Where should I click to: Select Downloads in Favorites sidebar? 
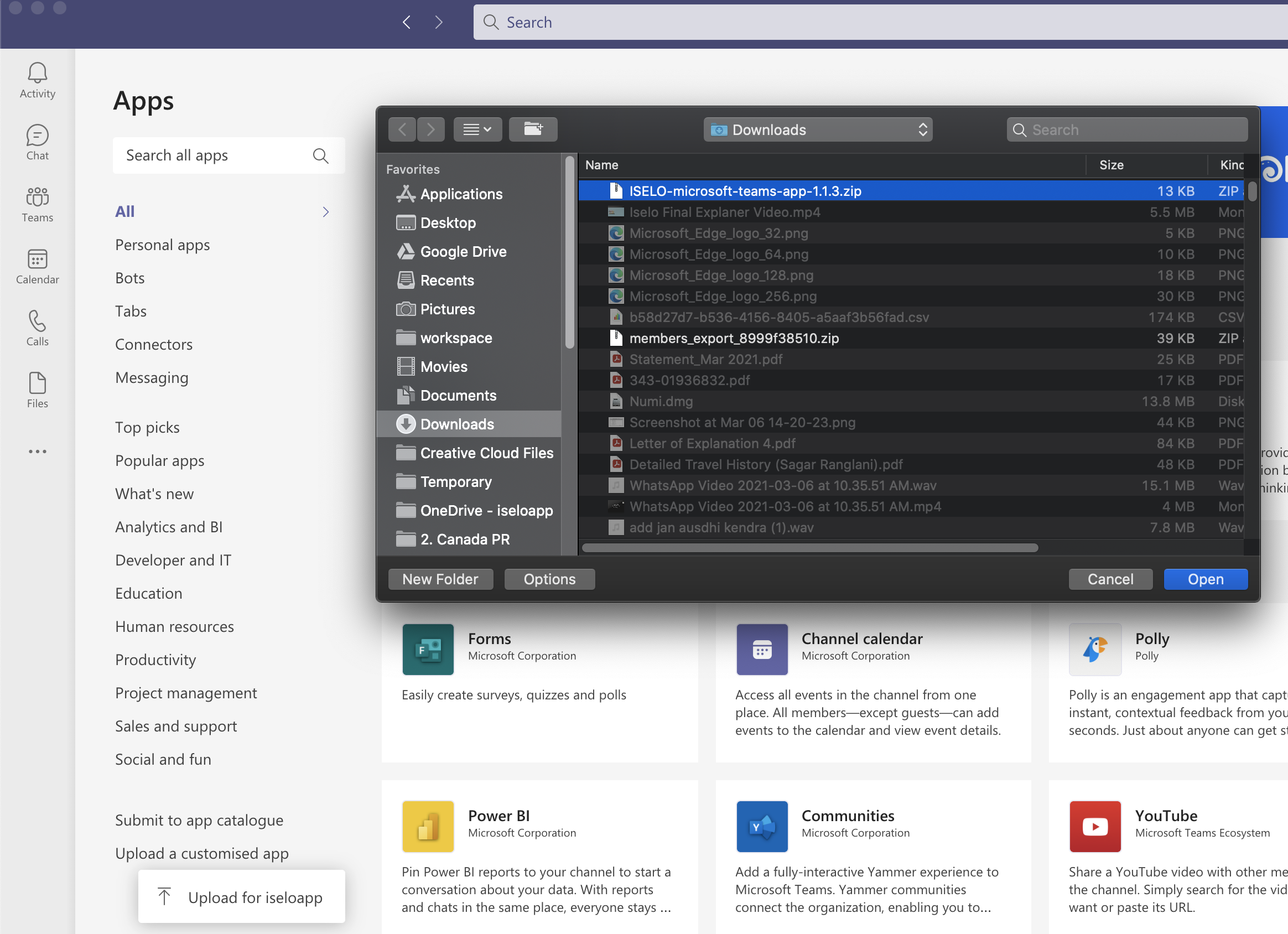pos(469,424)
